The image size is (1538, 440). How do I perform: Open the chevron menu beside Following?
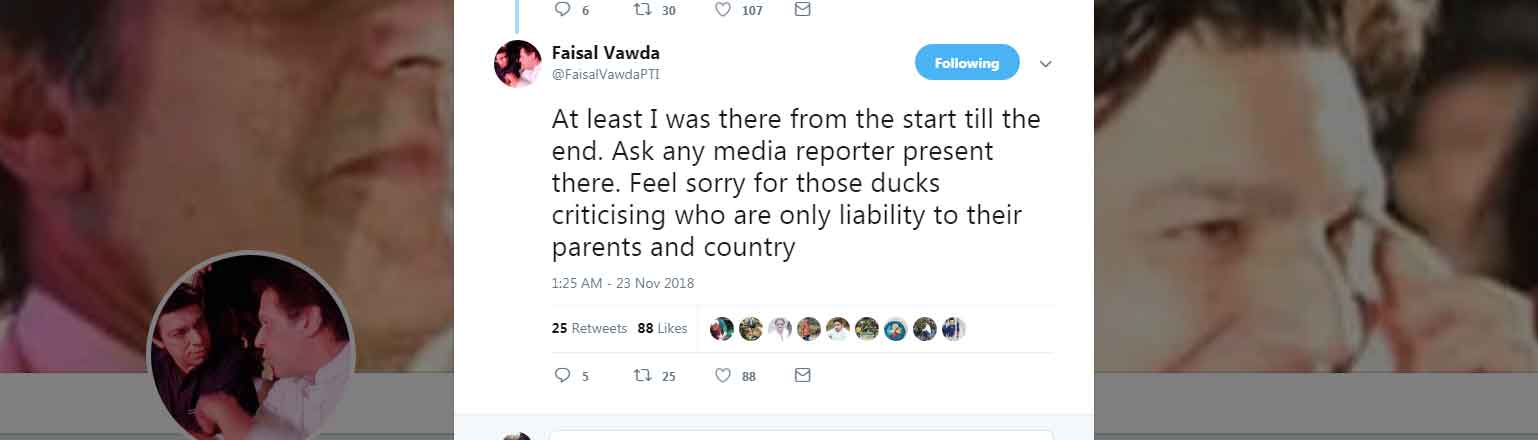1045,64
